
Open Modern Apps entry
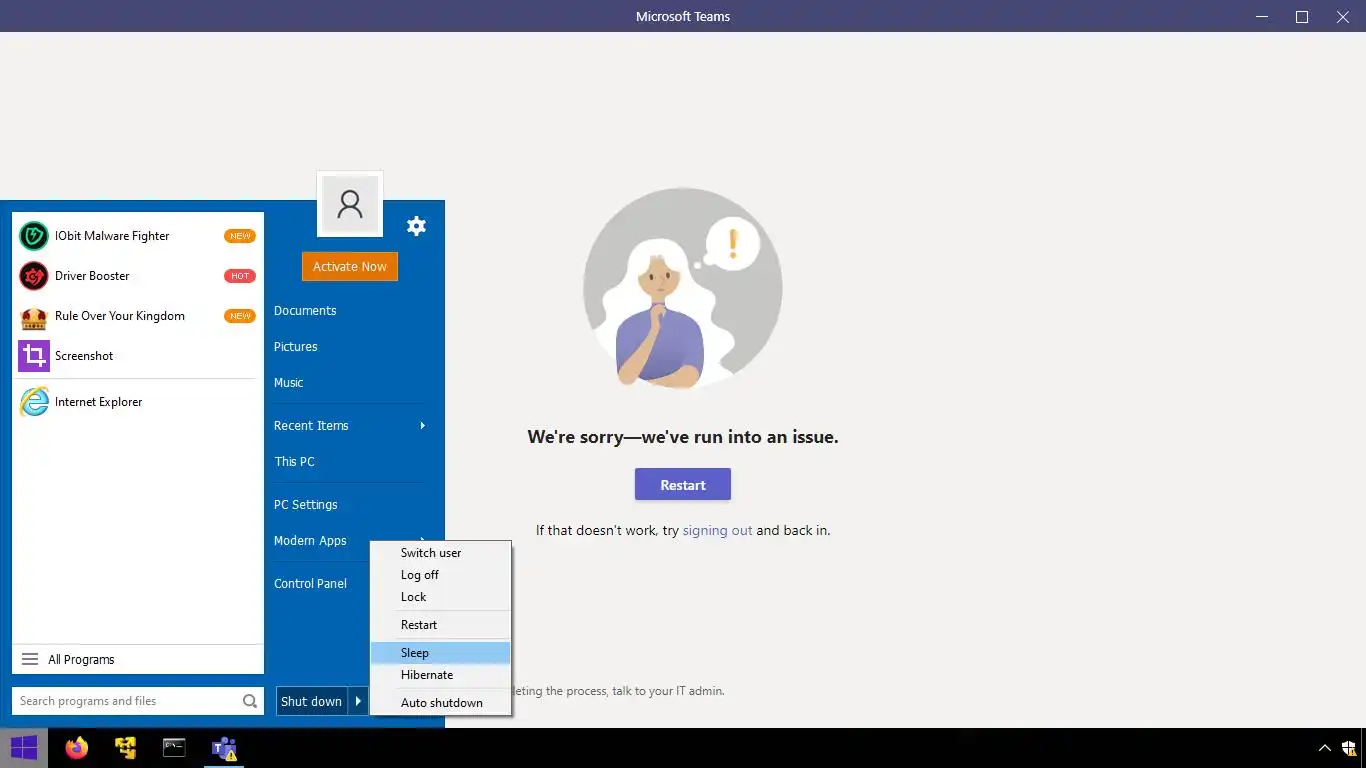pyautogui.click(x=310, y=541)
